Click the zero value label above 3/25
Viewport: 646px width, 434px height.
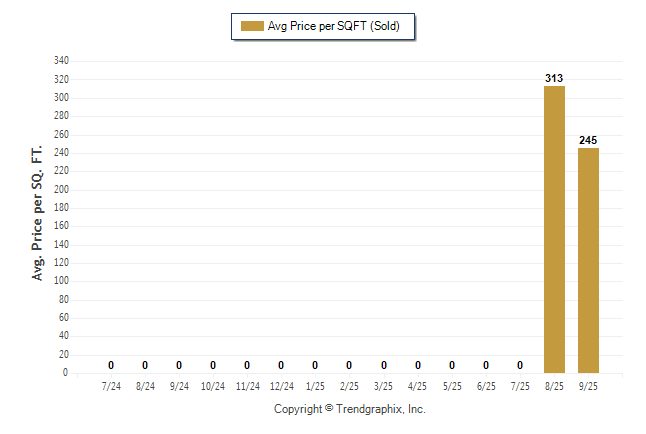pos(383,365)
